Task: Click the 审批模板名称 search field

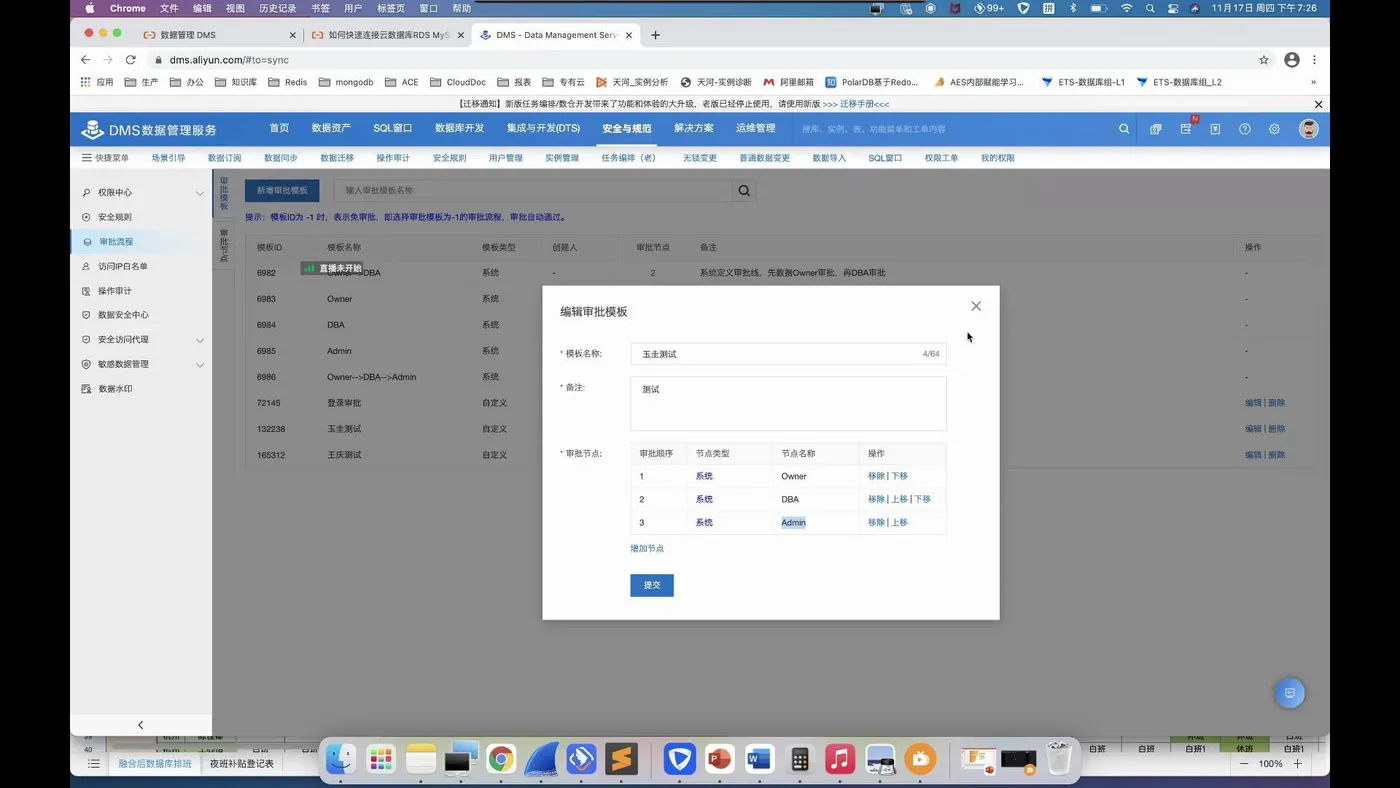Action: tap(532, 190)
